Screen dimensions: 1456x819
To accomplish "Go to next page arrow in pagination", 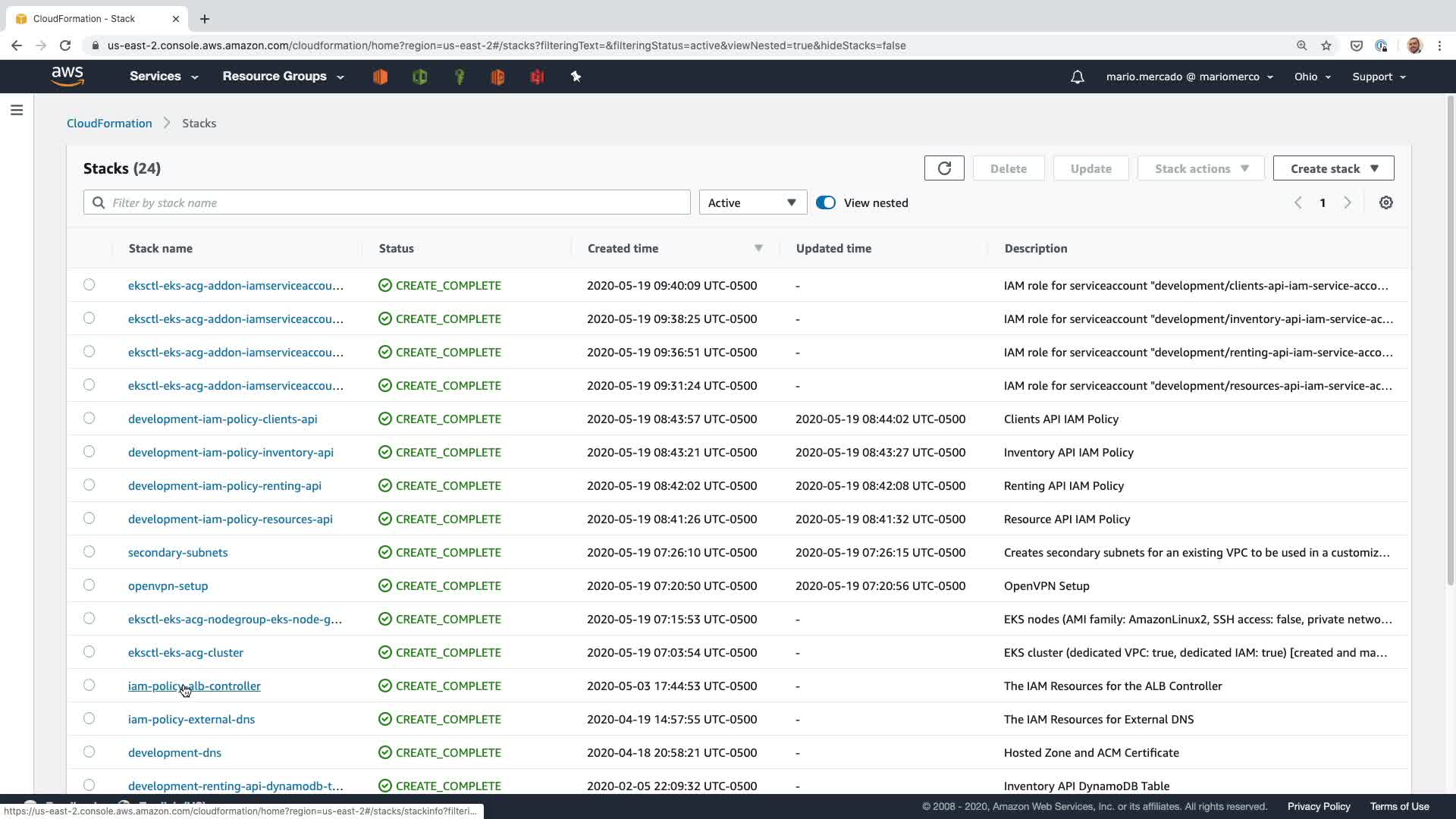I will (x=1347, y=202).
